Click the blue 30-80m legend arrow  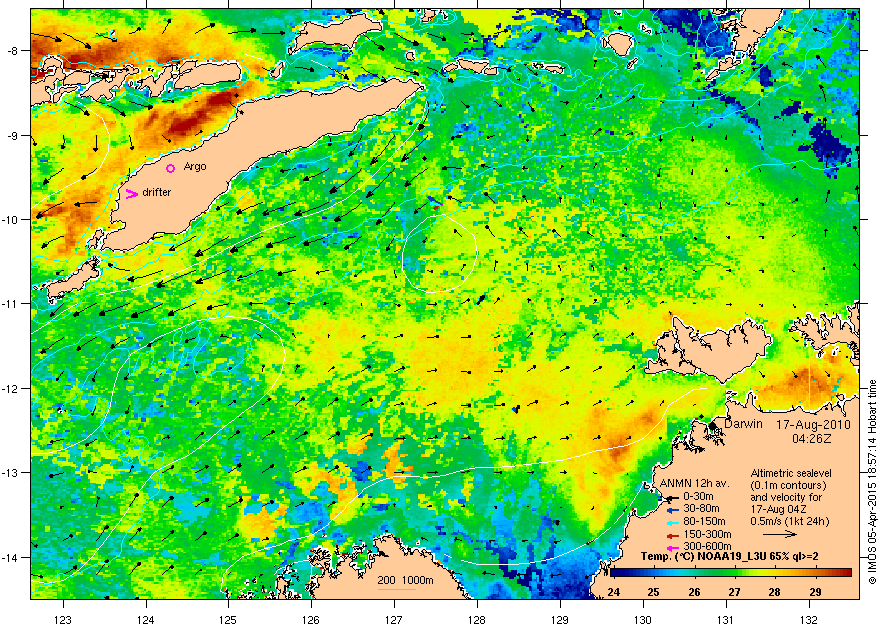[x=672, y=511]
